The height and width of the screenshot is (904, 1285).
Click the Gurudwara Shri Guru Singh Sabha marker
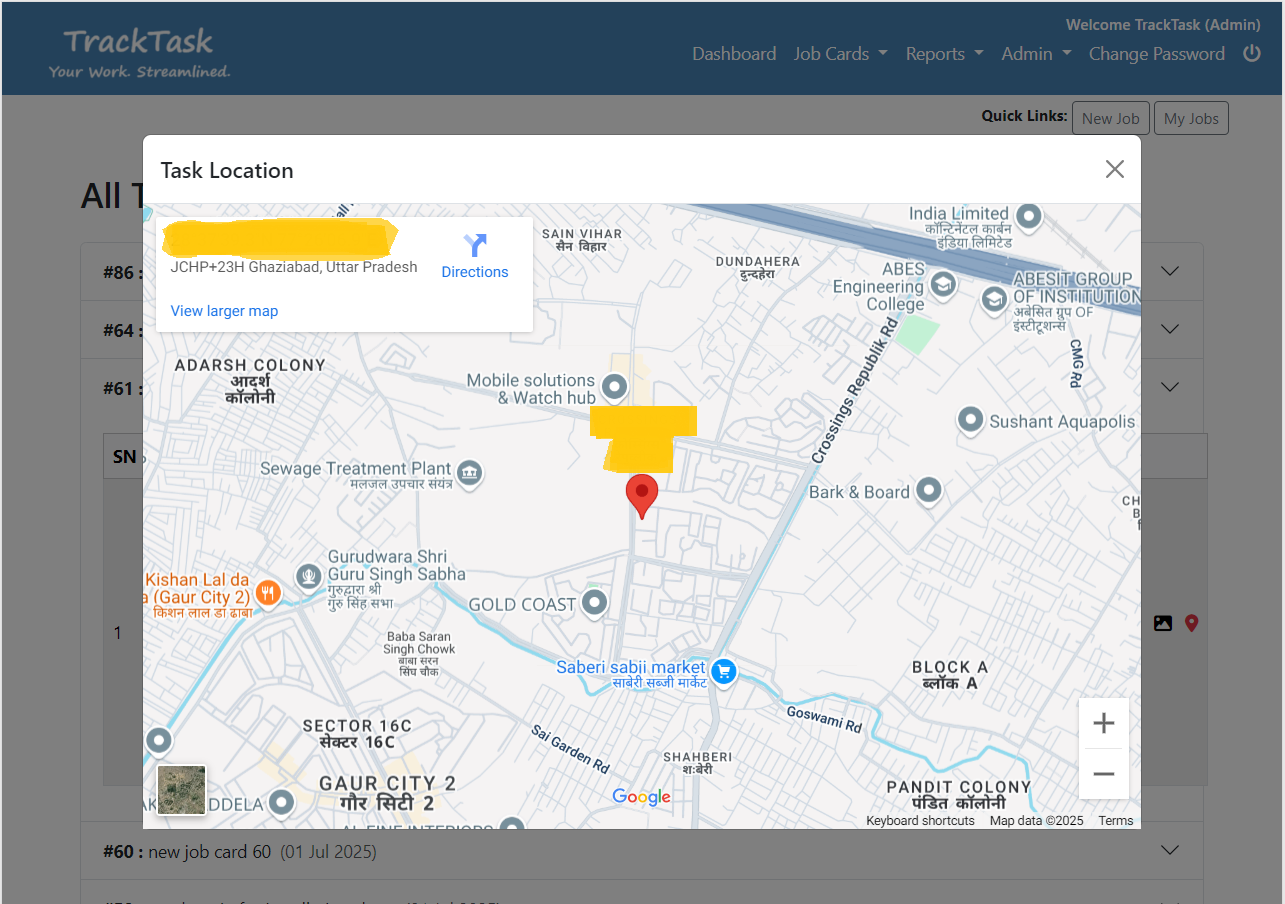308,576
